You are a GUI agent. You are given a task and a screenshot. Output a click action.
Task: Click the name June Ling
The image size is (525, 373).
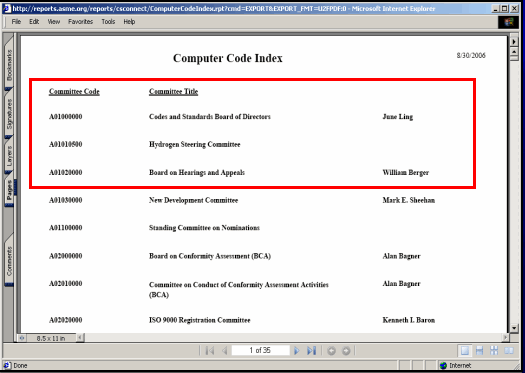pyautogui.click(x=398, y=117)
